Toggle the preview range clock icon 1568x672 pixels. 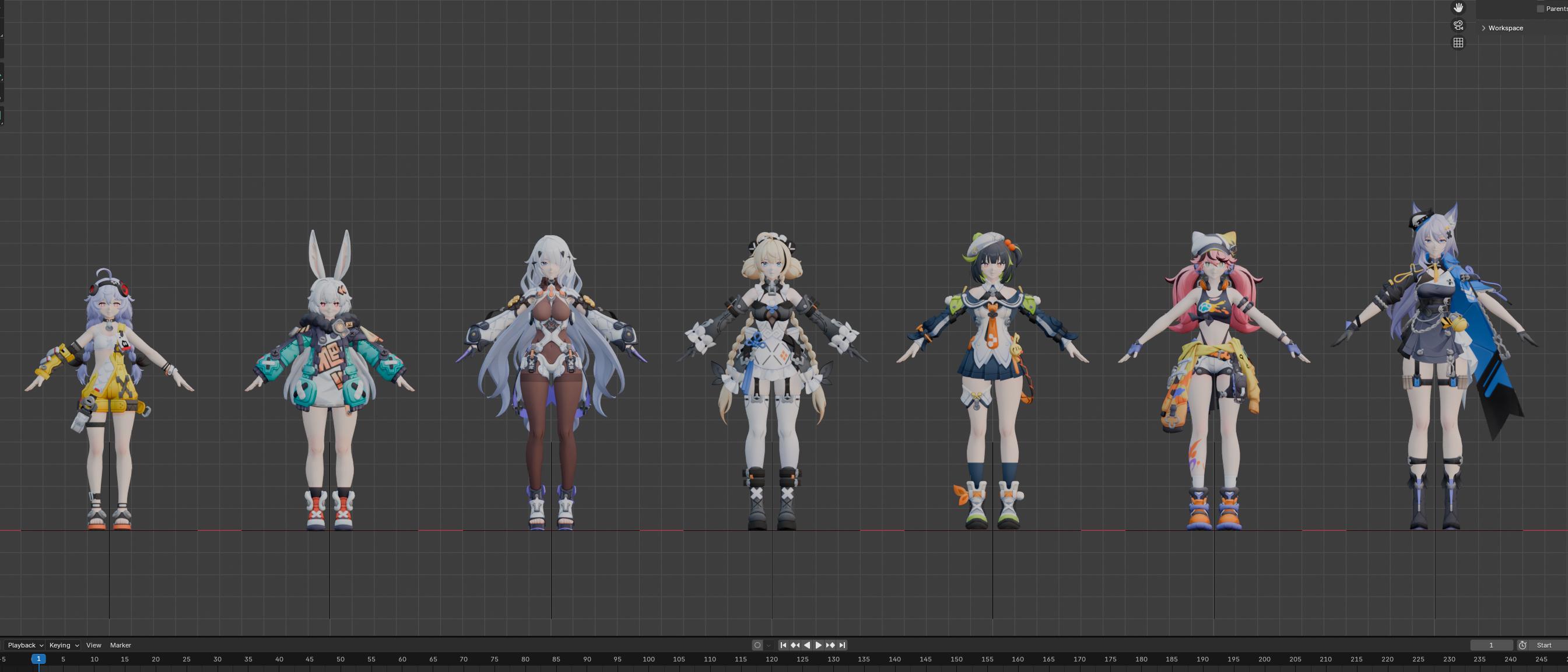(x=1523, y=645)
